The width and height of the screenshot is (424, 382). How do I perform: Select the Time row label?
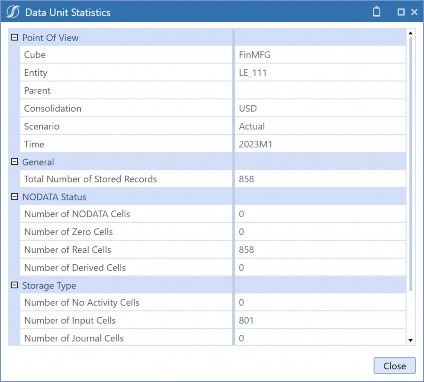[x=34, y=144]
